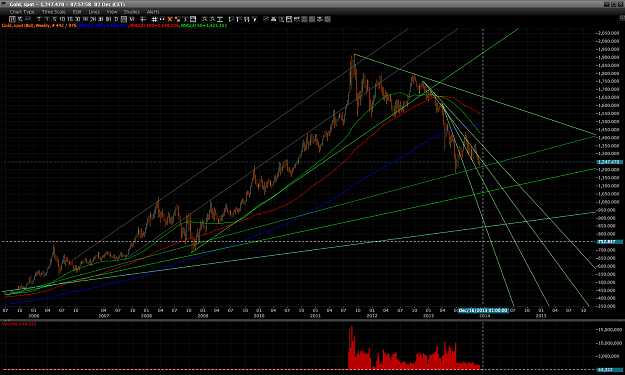Open the Alerts menu
625x375 pixels.
point(153,12)
